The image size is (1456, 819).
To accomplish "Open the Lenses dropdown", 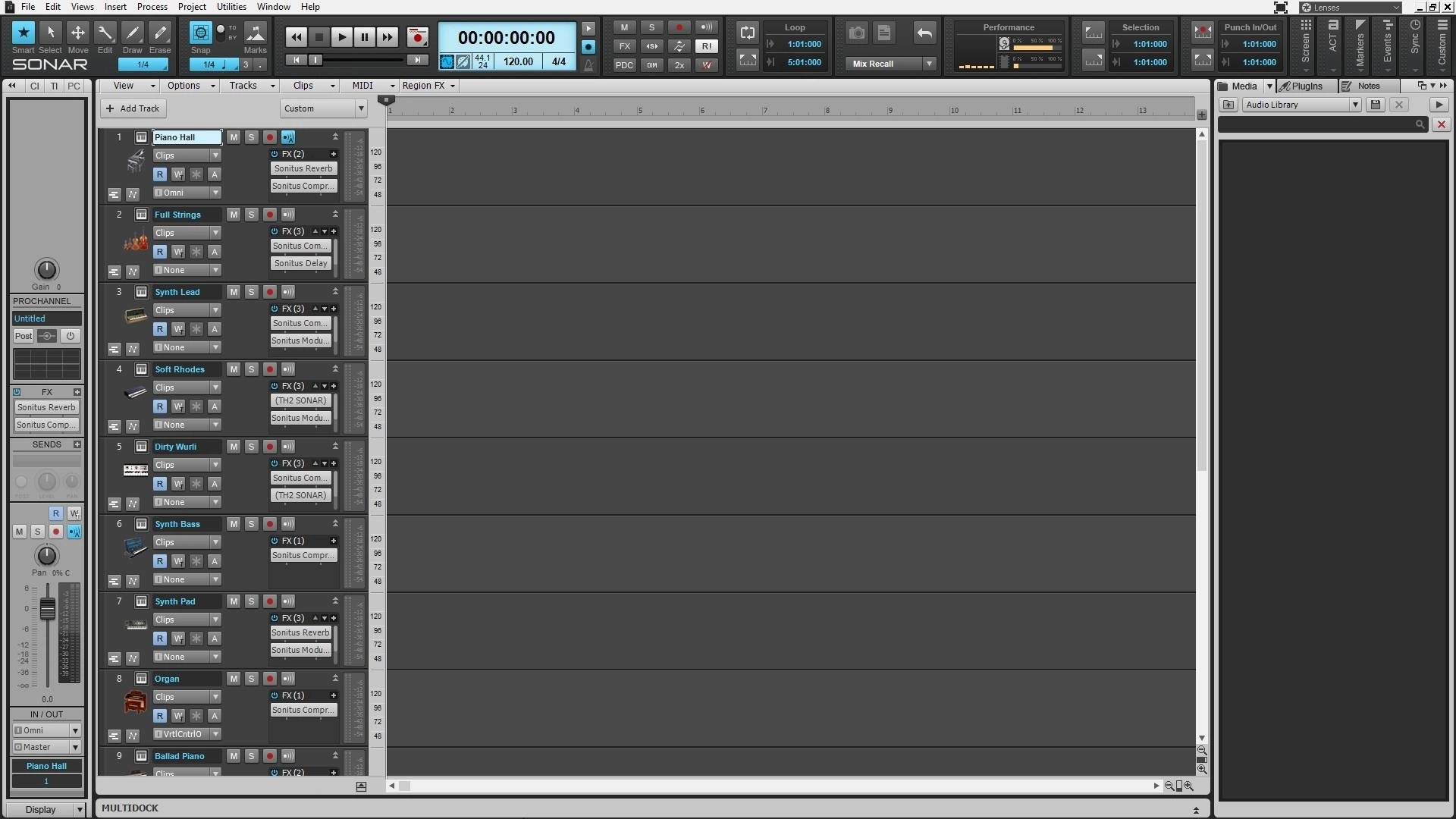I will 1350,8.
